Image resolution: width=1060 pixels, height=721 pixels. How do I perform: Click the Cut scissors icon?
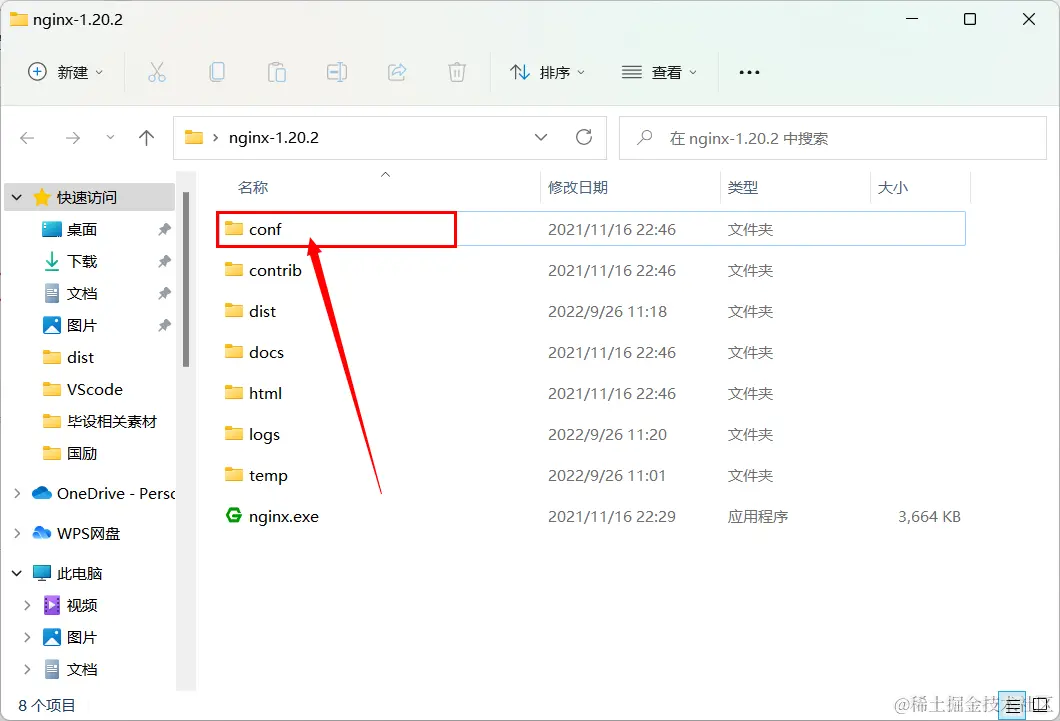157,72
